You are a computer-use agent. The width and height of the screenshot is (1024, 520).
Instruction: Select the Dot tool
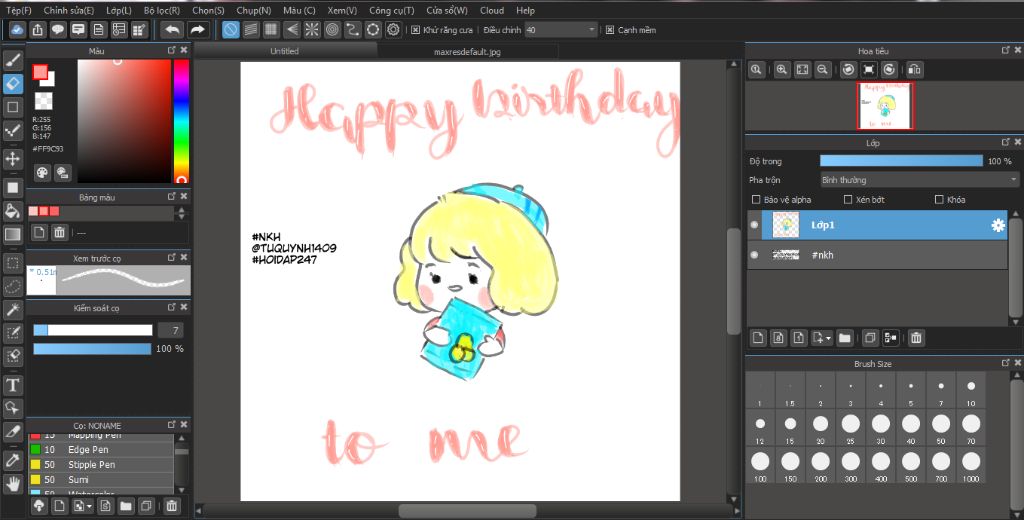(x=13, y=131)
